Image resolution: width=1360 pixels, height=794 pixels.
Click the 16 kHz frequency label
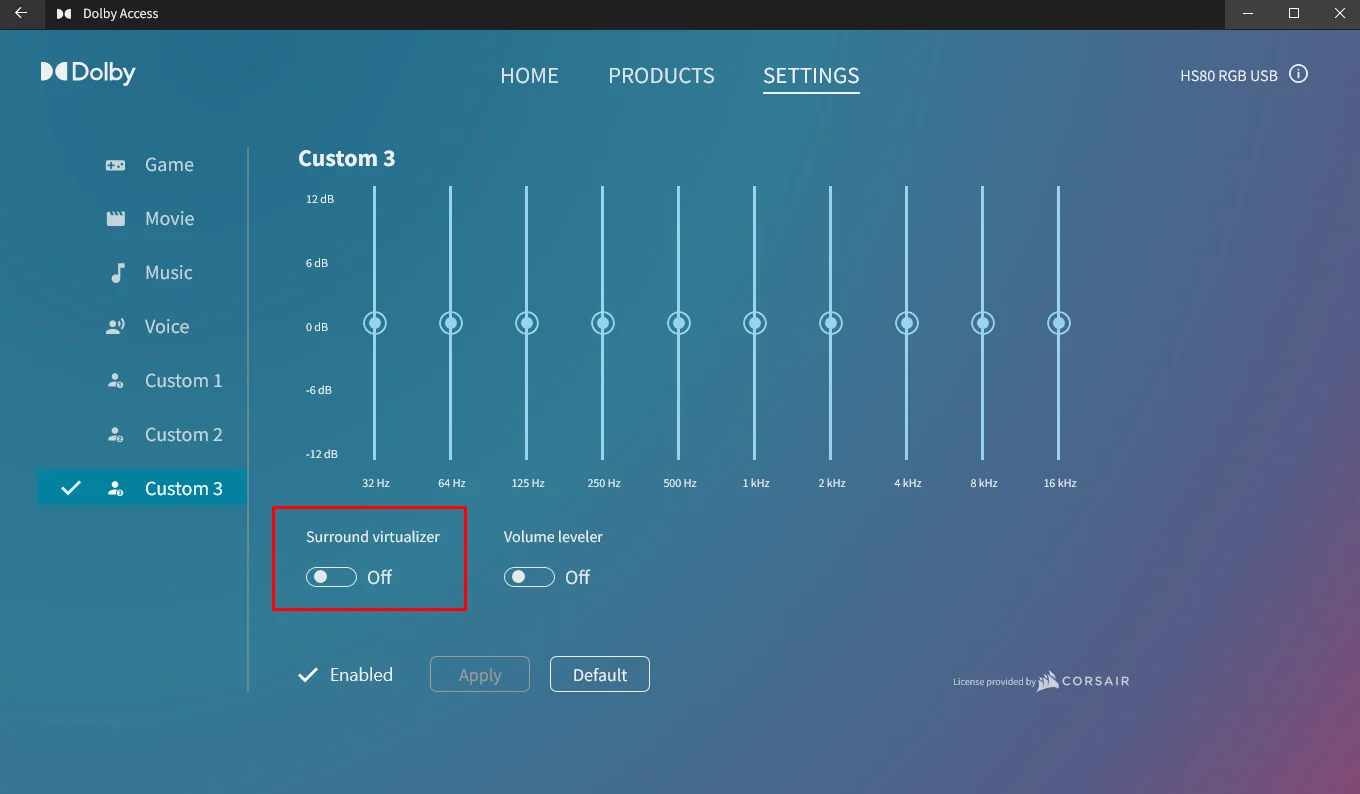tap(1060, 483)
